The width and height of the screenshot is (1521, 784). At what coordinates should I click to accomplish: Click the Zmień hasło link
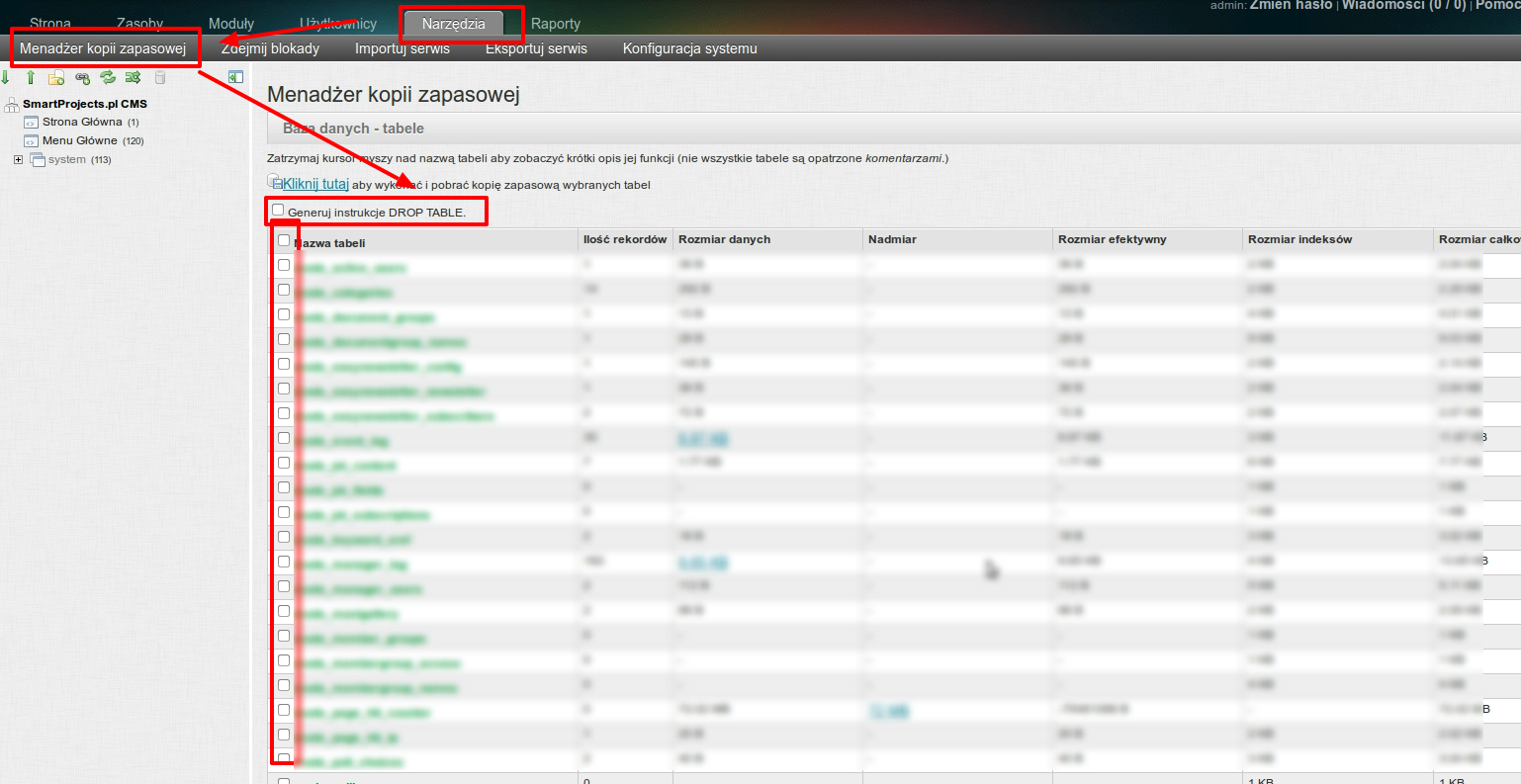coord(1291,5)
